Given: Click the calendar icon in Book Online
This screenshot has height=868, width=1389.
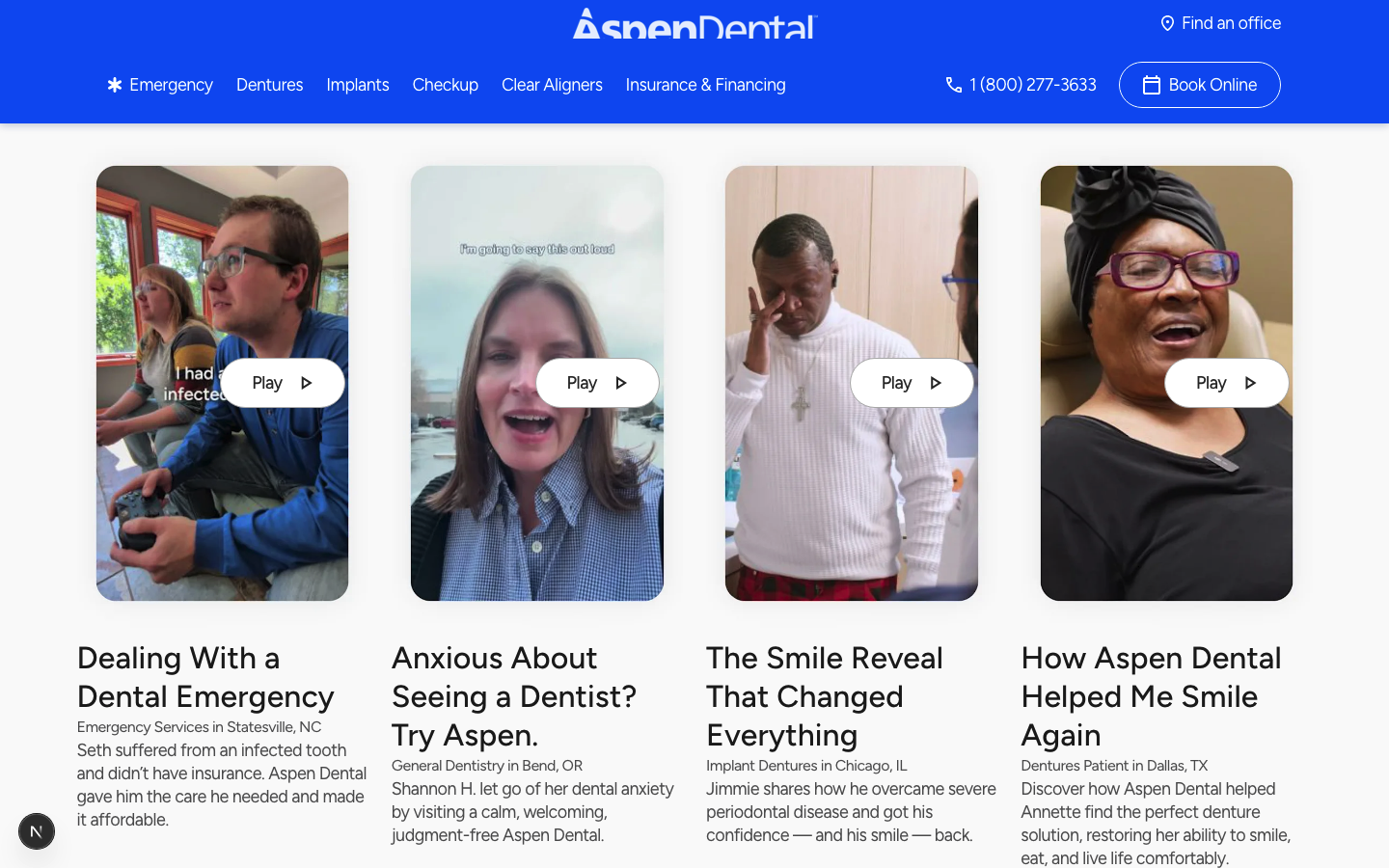Looking at the screenshot, I should coord(1152,85).
